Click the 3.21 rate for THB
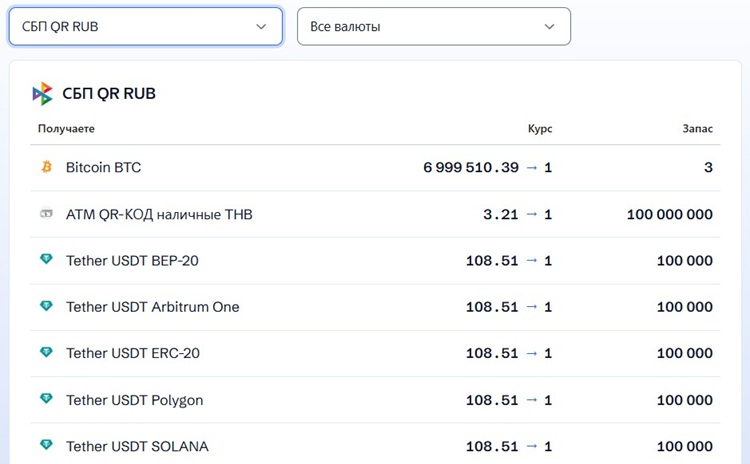 pyautogui.click(x=500, y=214)
